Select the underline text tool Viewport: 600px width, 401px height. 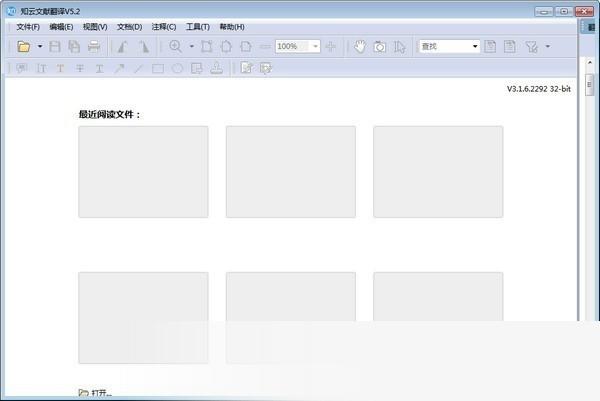(99, 68)
